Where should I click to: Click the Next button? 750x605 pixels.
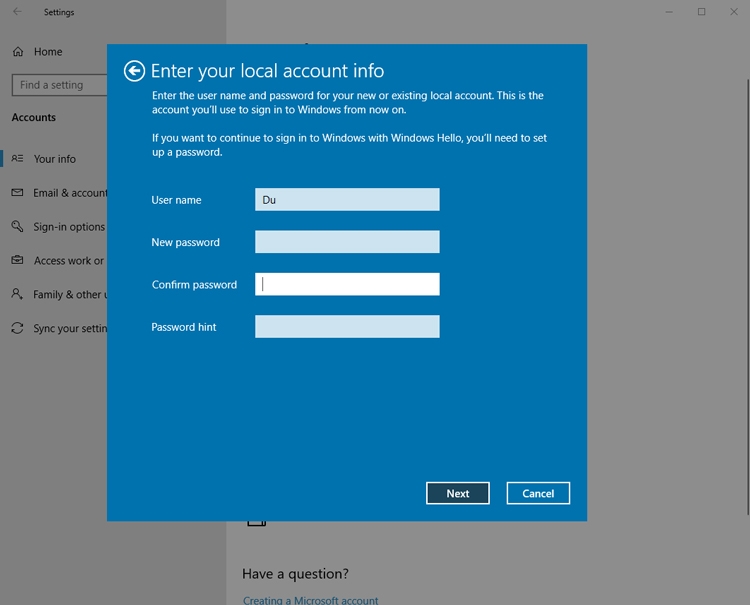[458, 493]
